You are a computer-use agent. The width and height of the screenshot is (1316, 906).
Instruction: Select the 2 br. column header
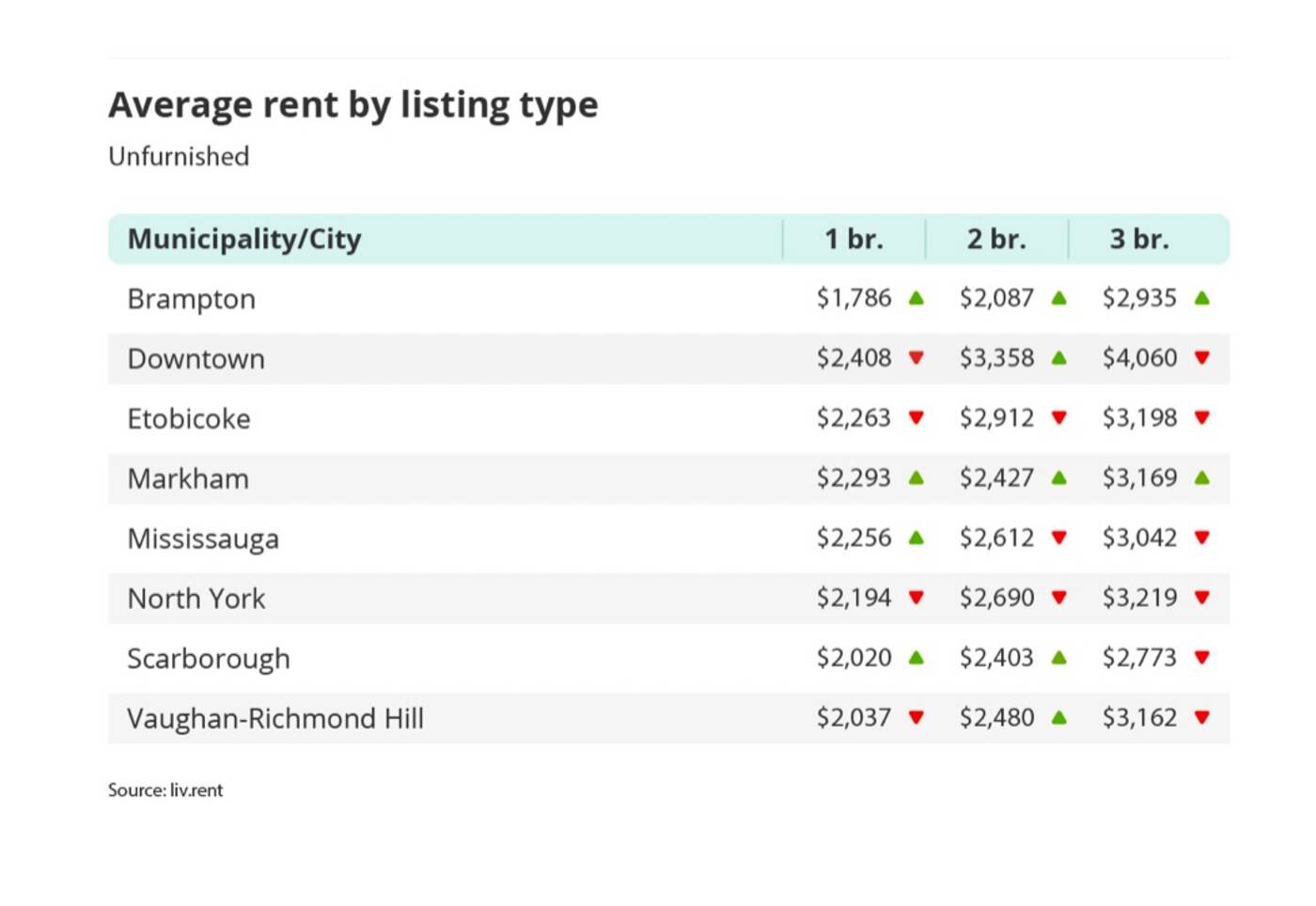996,239
